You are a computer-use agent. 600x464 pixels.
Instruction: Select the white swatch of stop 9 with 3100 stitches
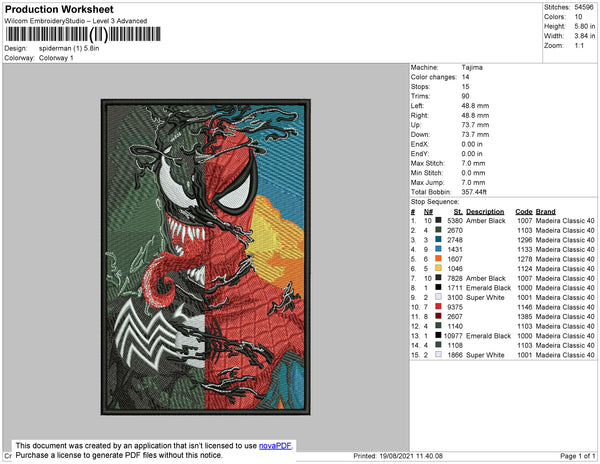pyautogui.click(x=438, y=297)
